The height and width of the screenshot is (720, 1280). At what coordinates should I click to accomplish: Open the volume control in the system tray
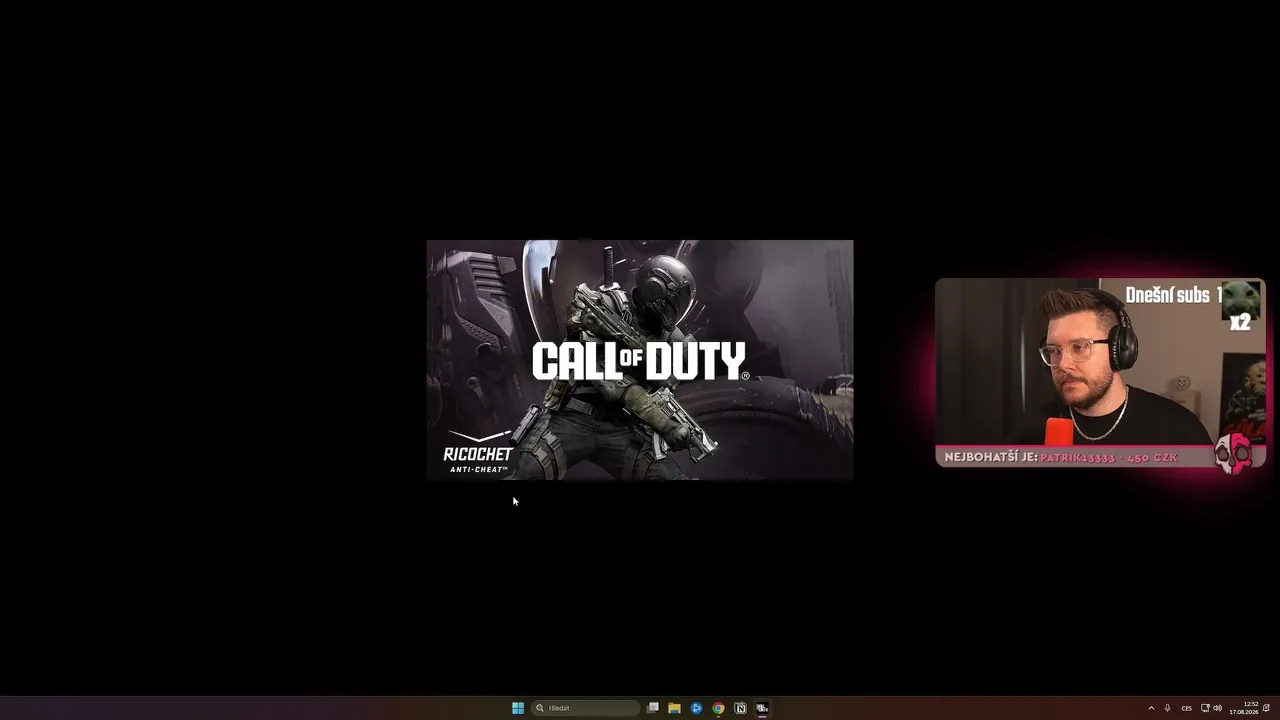[1217, 708]
